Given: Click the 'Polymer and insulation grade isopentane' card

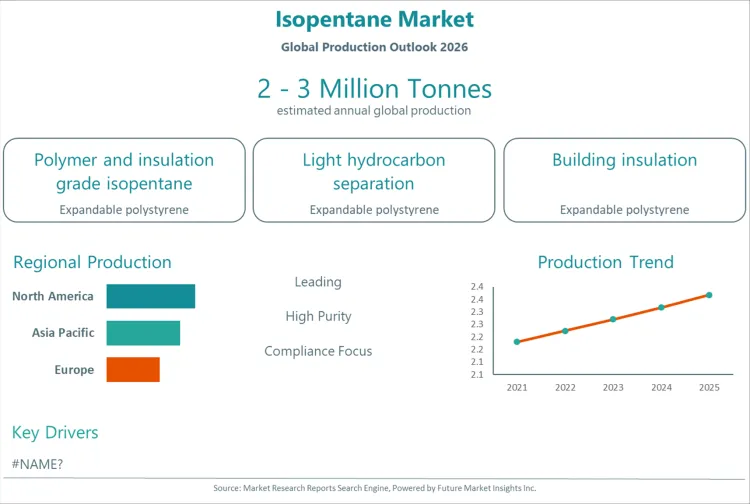Looking at the screenshot, I should click(124, 180).
